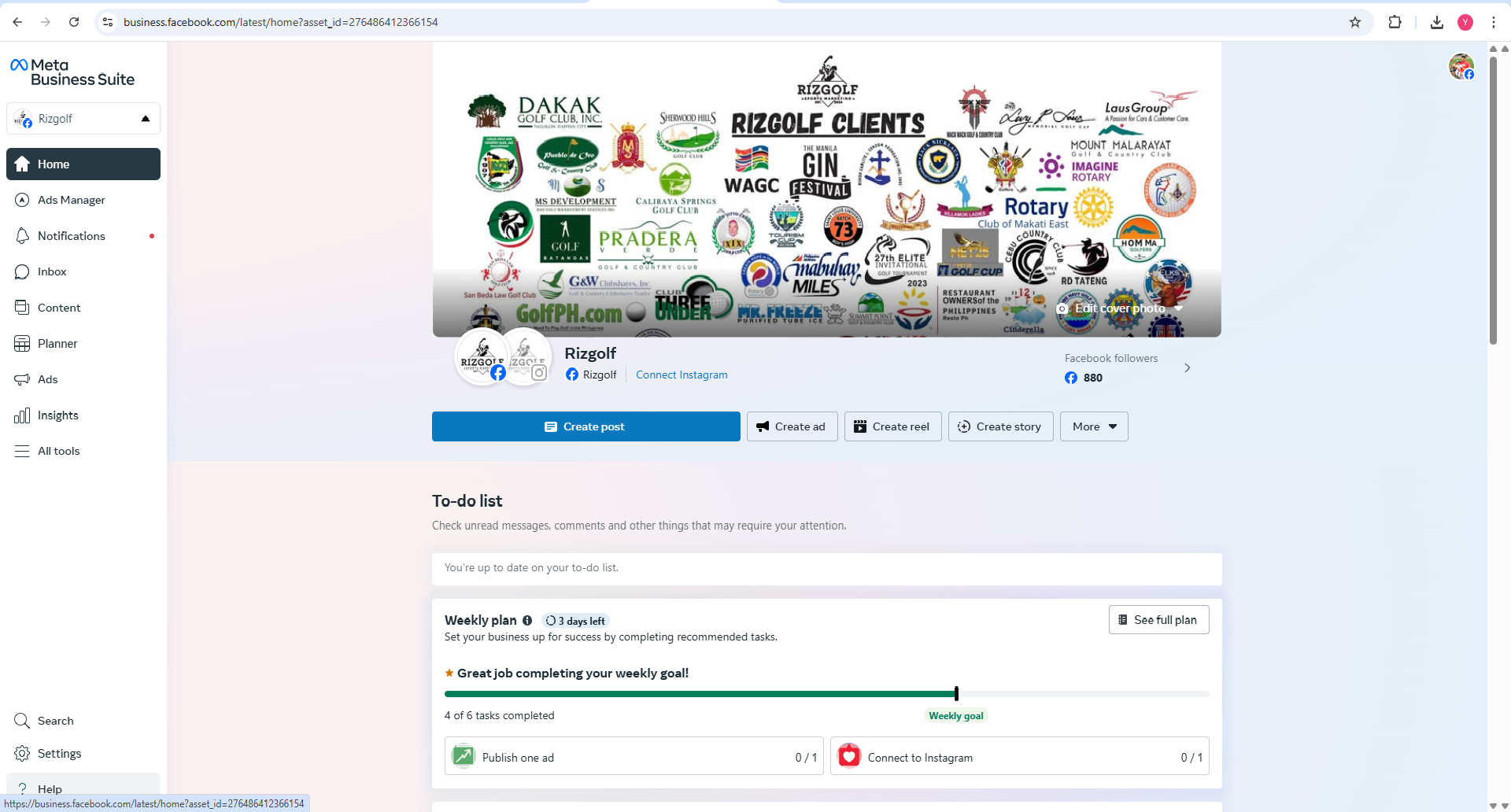Expand Facebook followers with the chevron
This screenshot has height=812, width=1511.
tap(1188, 367)
